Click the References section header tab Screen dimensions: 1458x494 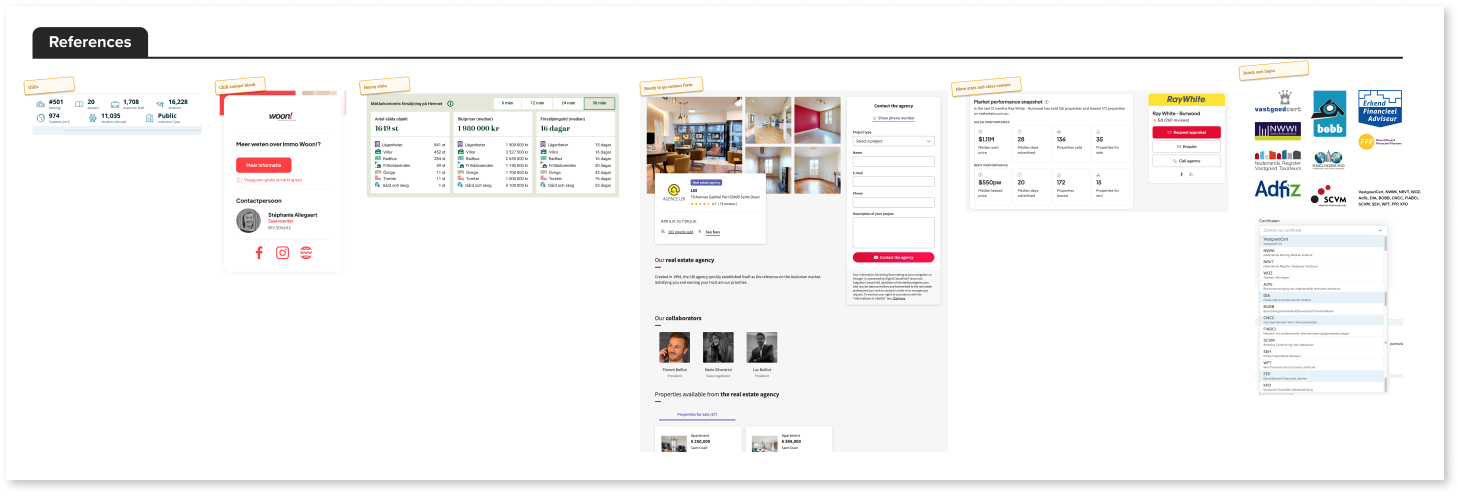click(x=90, y=42)
